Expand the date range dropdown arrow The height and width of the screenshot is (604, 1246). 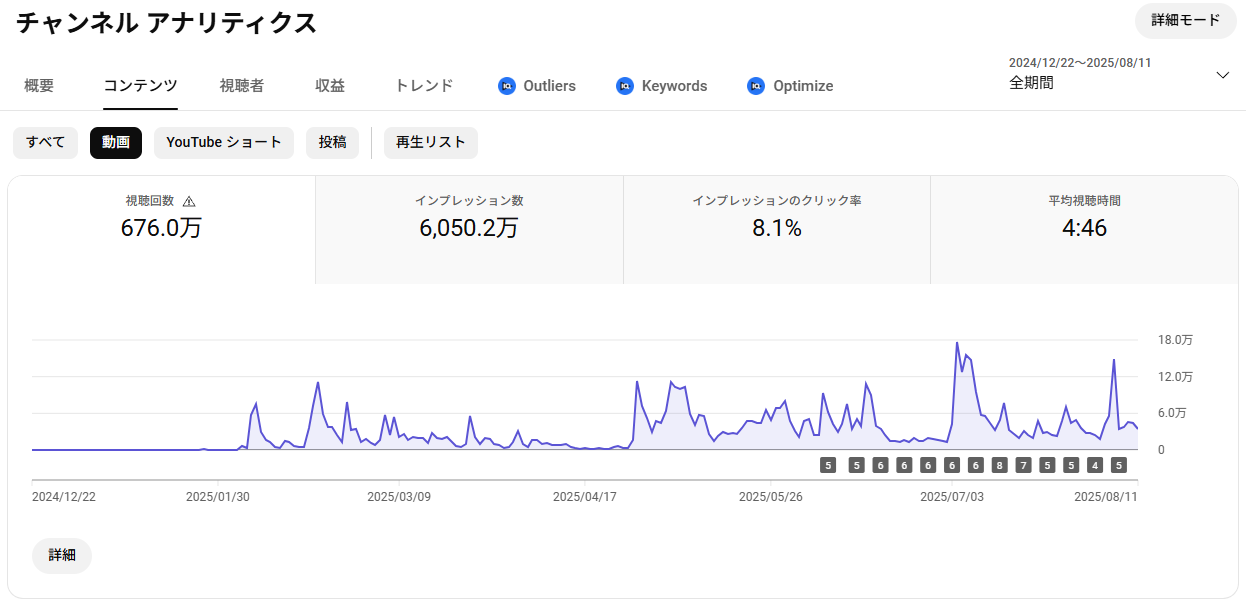click(1222, 75)
